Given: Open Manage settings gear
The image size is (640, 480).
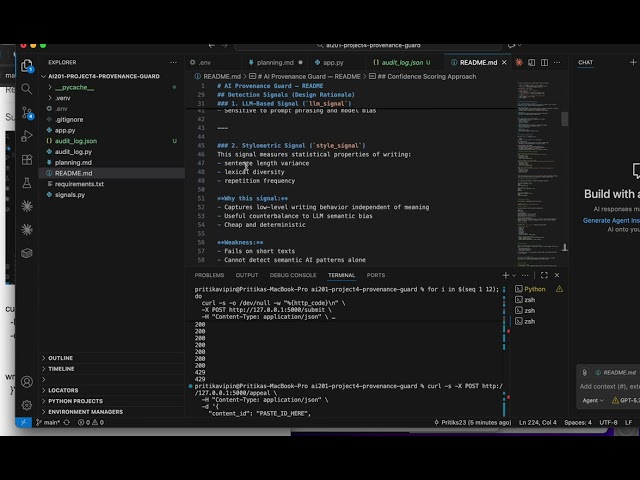Looking at the screenshot, I should pyautogui.click(x=27, y=405).
